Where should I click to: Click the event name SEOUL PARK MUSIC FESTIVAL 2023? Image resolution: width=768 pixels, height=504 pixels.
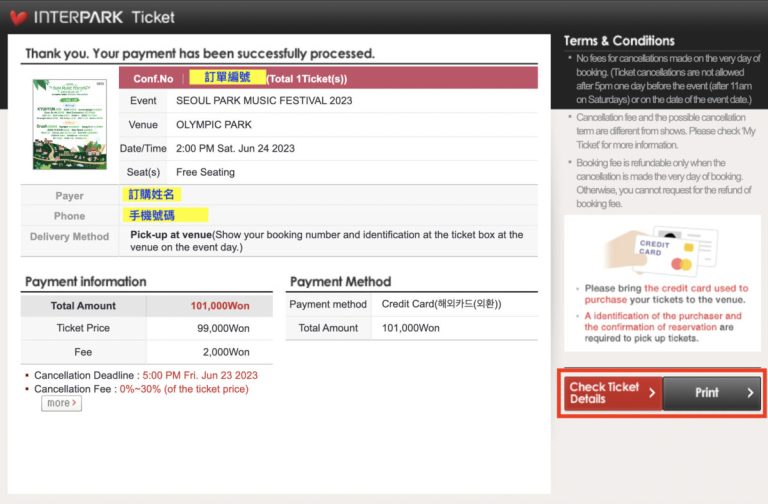(264, 101)
